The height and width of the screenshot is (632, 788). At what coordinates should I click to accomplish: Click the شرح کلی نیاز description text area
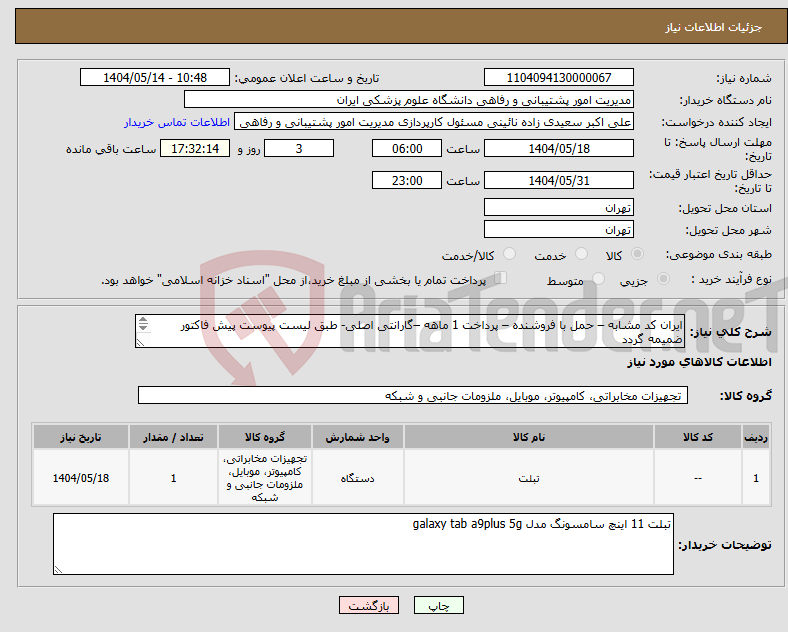[x=410, y=331]
